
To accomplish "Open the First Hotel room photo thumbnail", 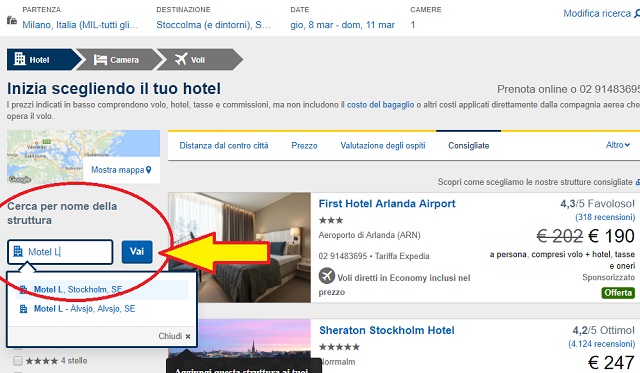I will point(240,247).
